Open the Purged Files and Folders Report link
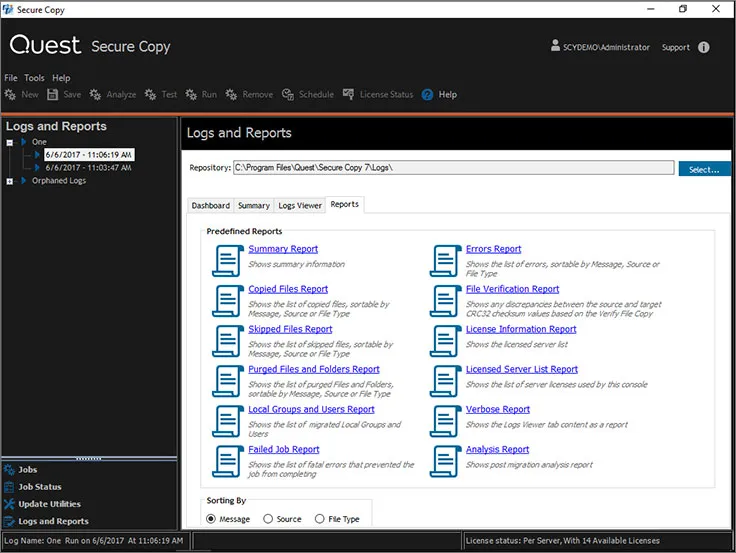The image size is (736, 553). pyautogui.click(x=314, y=369)
